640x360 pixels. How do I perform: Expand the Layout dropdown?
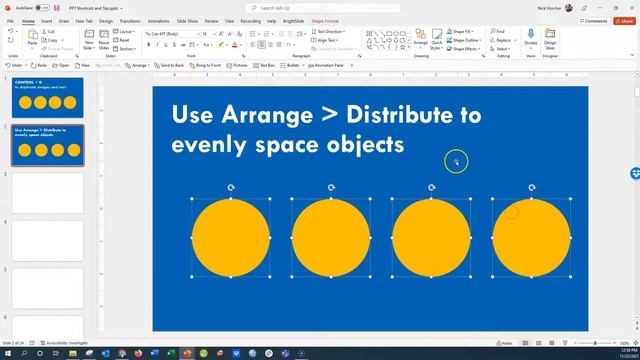point(124,31)
